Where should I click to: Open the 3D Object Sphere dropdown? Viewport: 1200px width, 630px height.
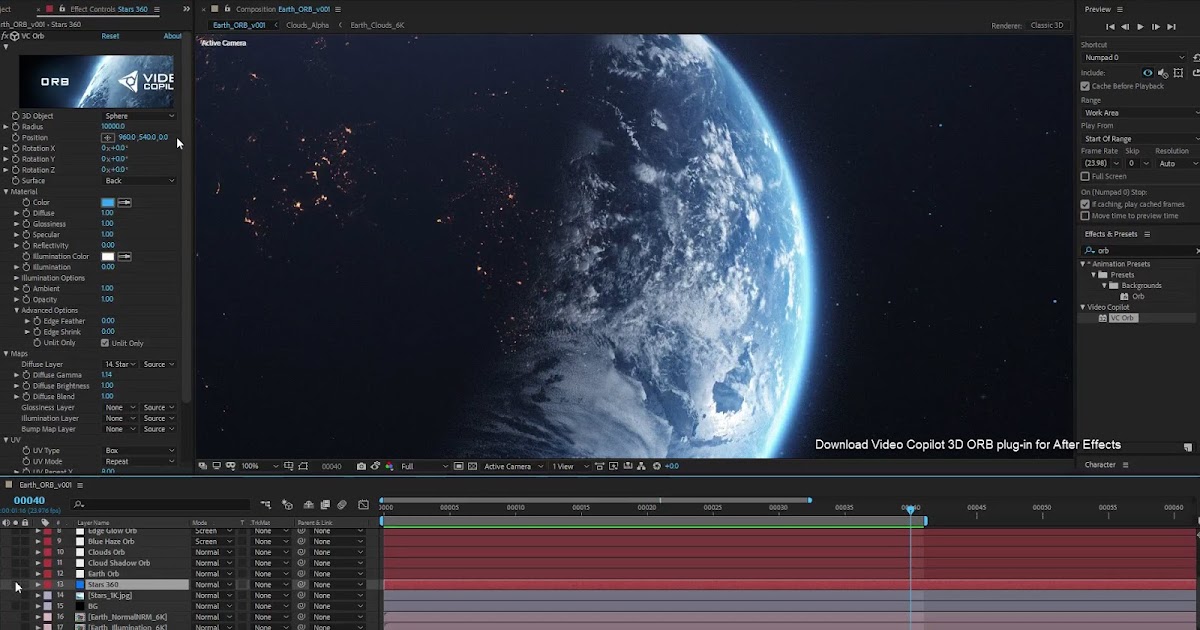pos(139,116)
